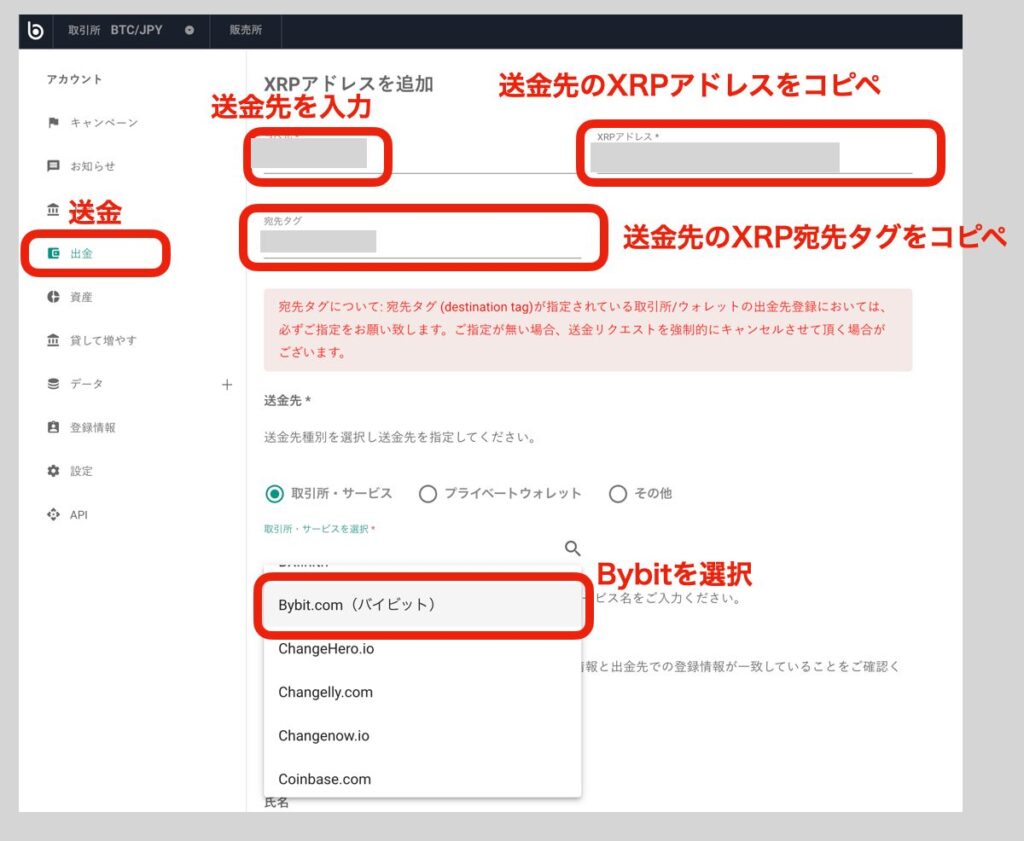Viewport: 1024px width, 841px height.
Task: Expand データ using the plus sign
Action: coord(227,383)
